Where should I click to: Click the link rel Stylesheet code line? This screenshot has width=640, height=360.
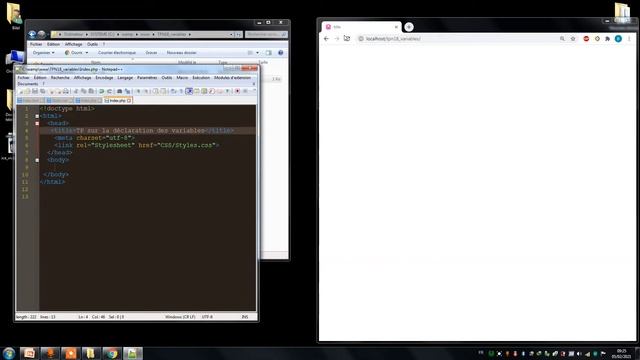pyautogui.click(x=137, y=145)
